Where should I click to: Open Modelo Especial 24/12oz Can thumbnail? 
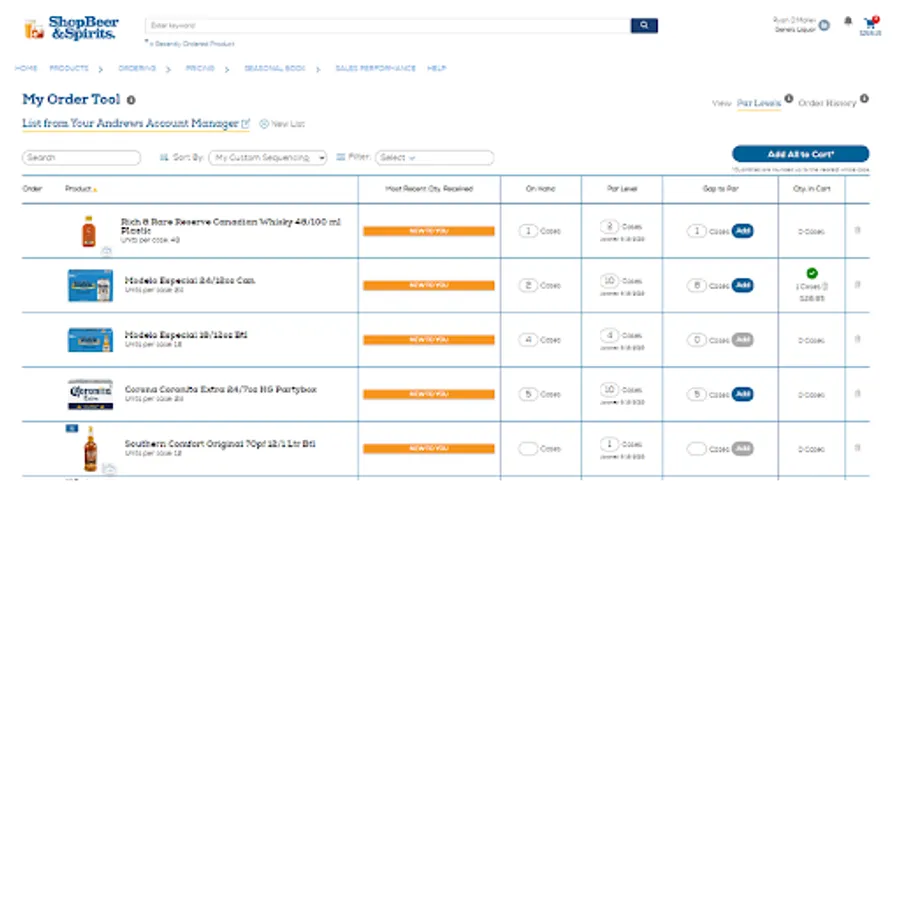90,285
